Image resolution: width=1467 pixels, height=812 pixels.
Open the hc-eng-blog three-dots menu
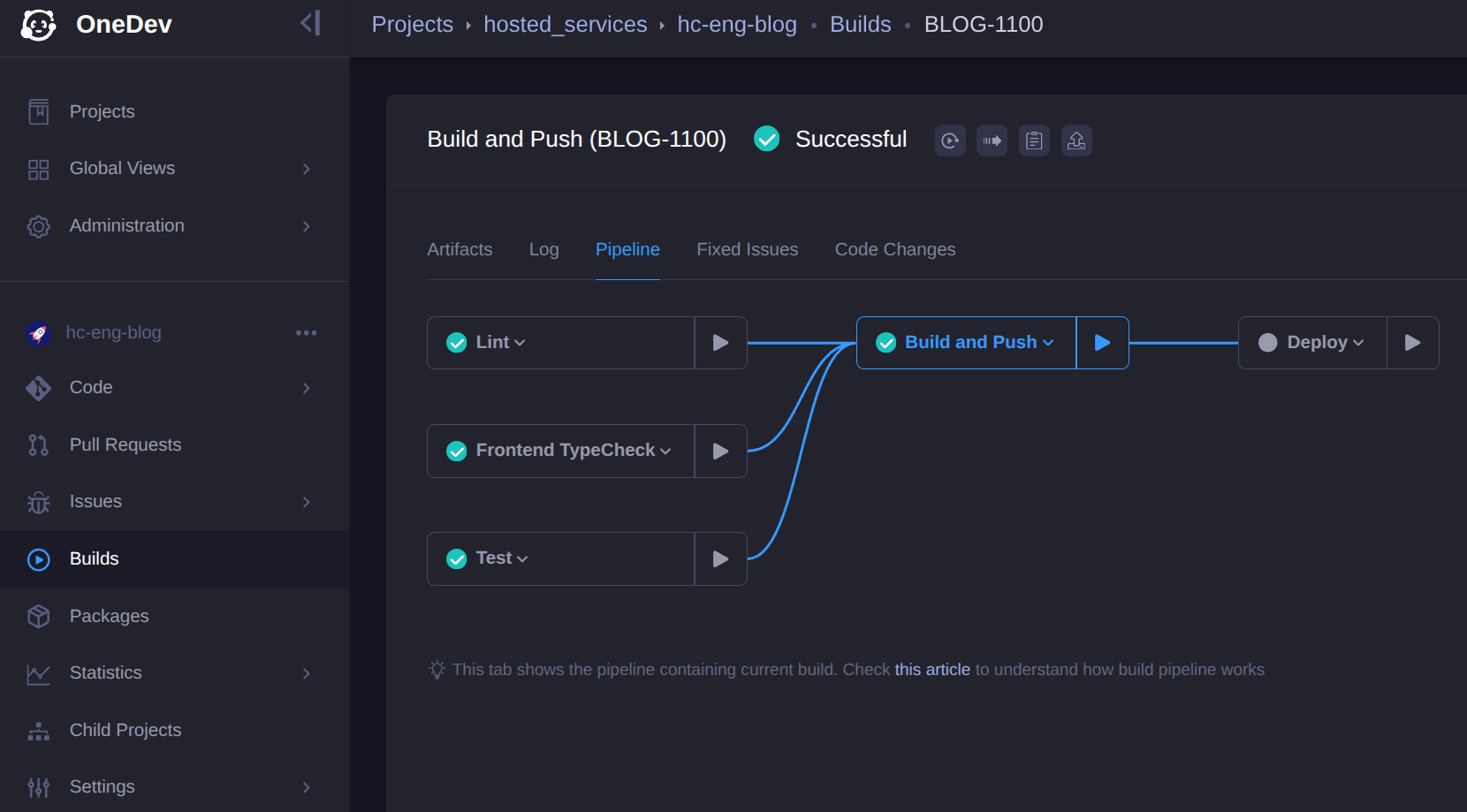click(307, 333)
